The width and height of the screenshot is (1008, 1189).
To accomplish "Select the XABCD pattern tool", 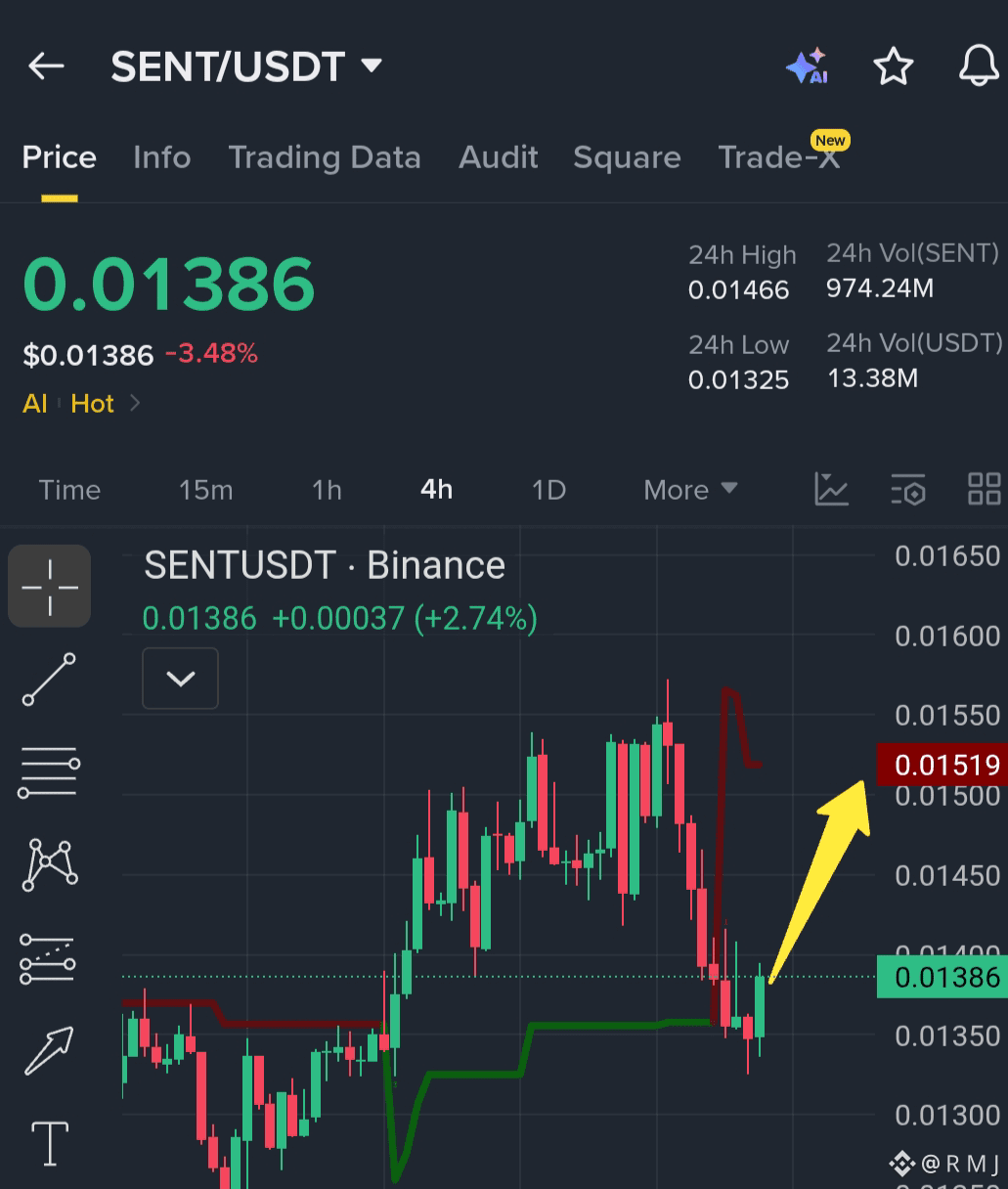I will click(x=50, y=864).
